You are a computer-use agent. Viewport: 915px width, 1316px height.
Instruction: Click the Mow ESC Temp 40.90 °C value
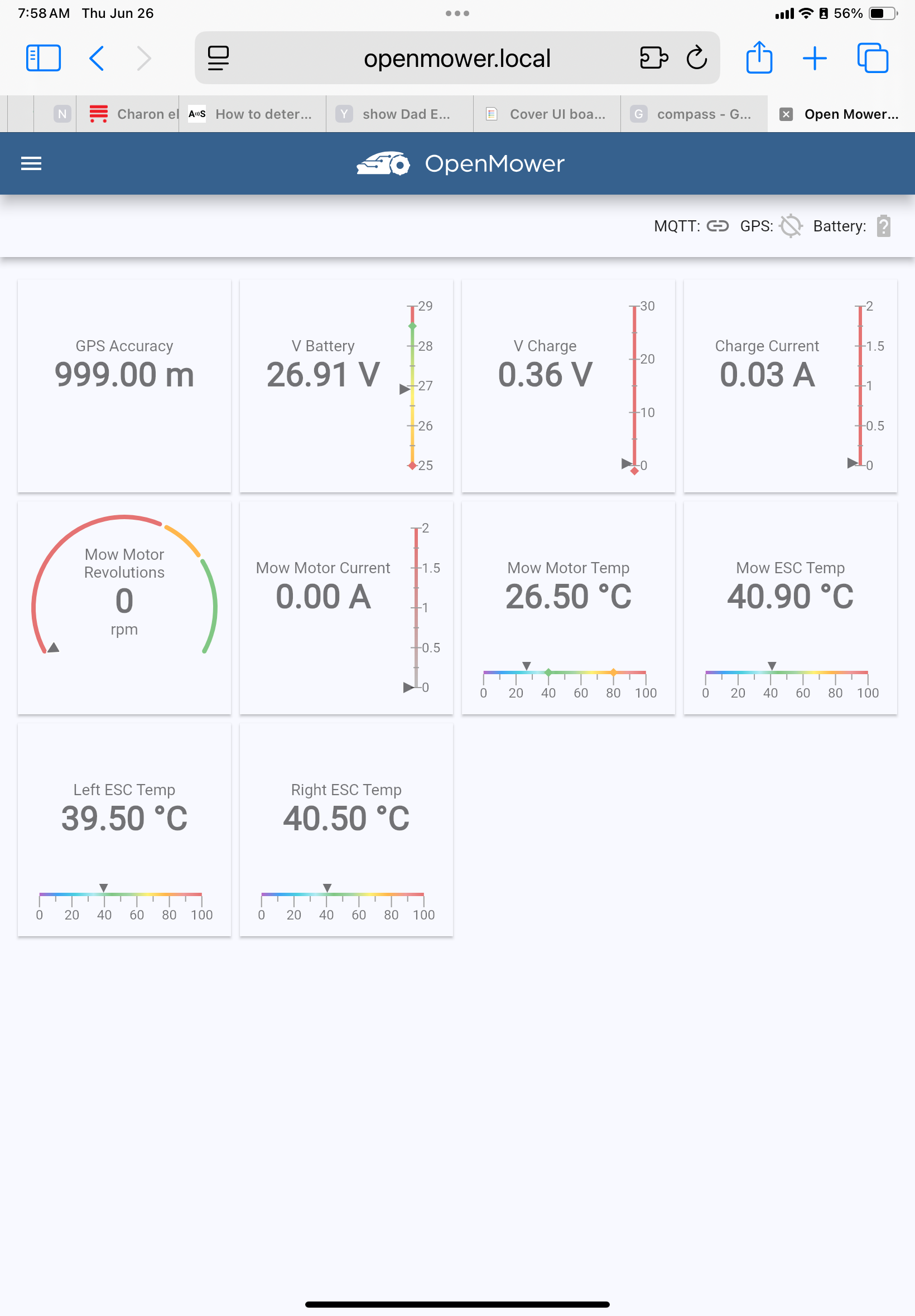790,597
